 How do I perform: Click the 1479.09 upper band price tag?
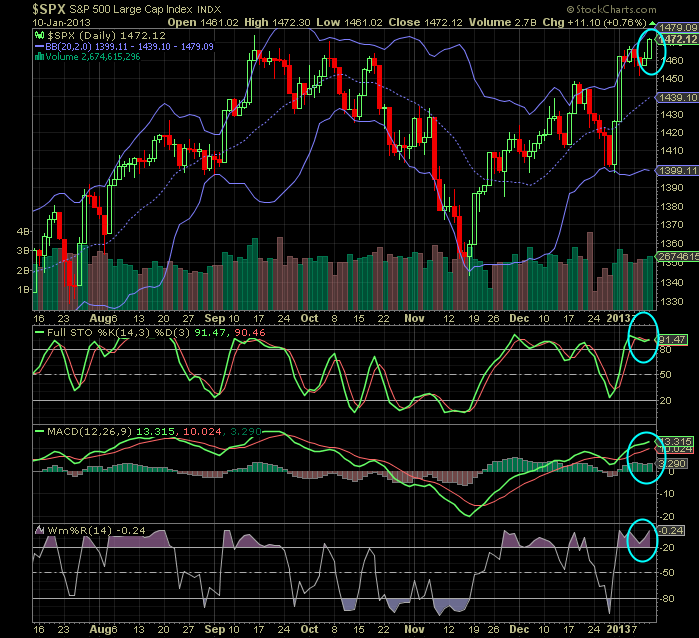(678, 28)
